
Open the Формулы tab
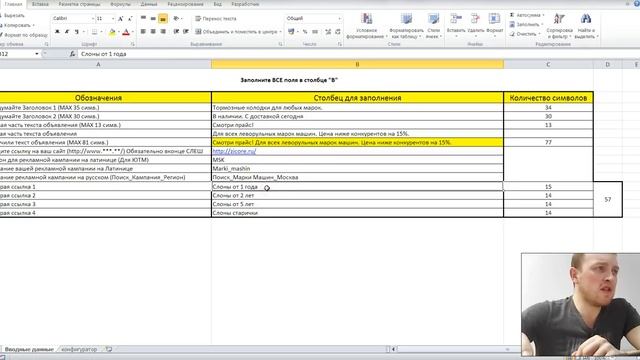coord(120,4)
